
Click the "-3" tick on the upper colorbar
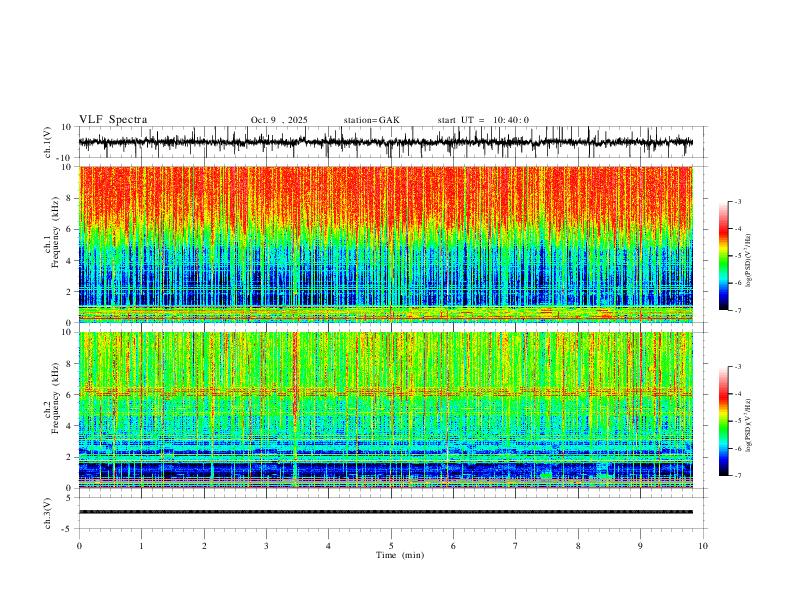point(737,201)
